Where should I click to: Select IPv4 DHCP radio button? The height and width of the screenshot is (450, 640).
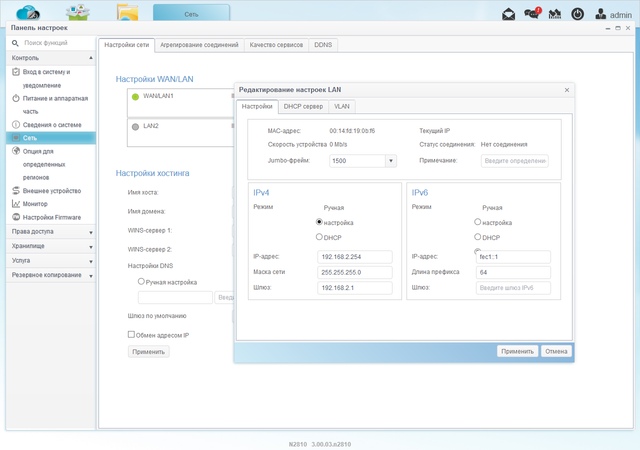[x=319, y=237]
